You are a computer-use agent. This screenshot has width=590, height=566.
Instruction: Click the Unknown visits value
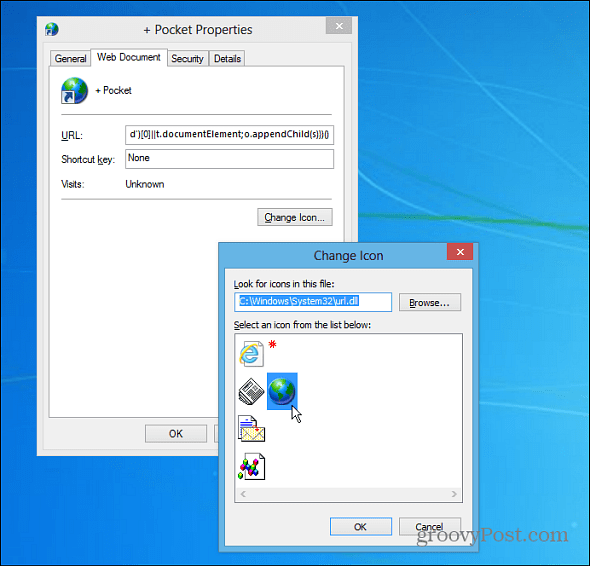145,184
